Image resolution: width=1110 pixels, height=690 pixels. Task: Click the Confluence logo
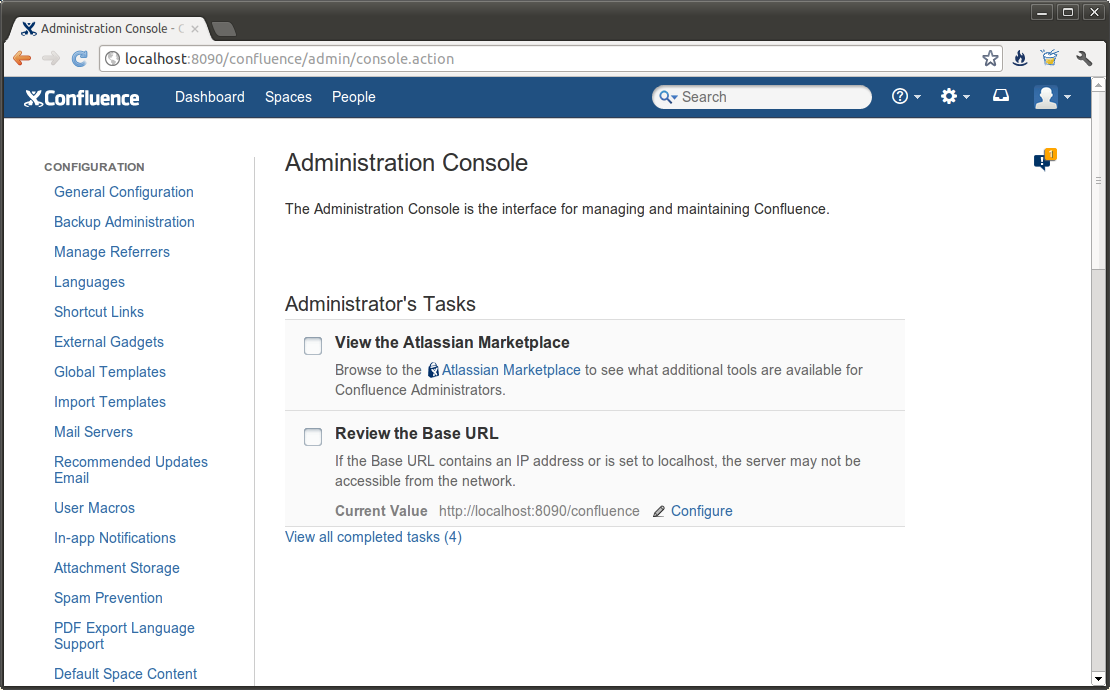tap(81, 98)
